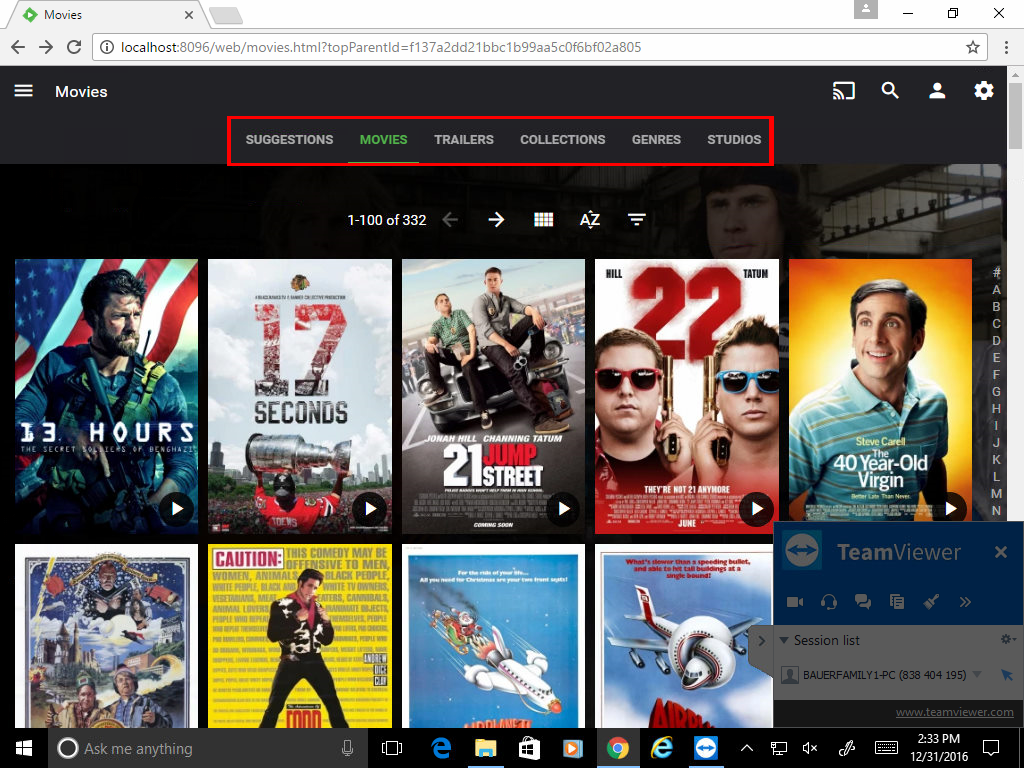The image size is (1024, 768).
Task: Play the 21 Jump Street movie
Action: [564, 508]
